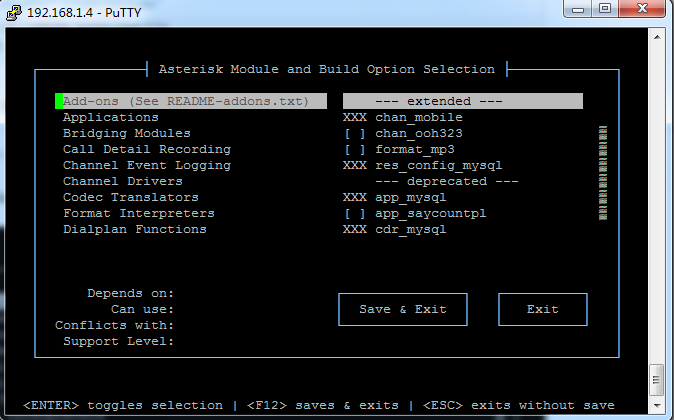Screen dimensions: 674x420
Task: Click the Save & Exit button
Action: pos(403,309)
